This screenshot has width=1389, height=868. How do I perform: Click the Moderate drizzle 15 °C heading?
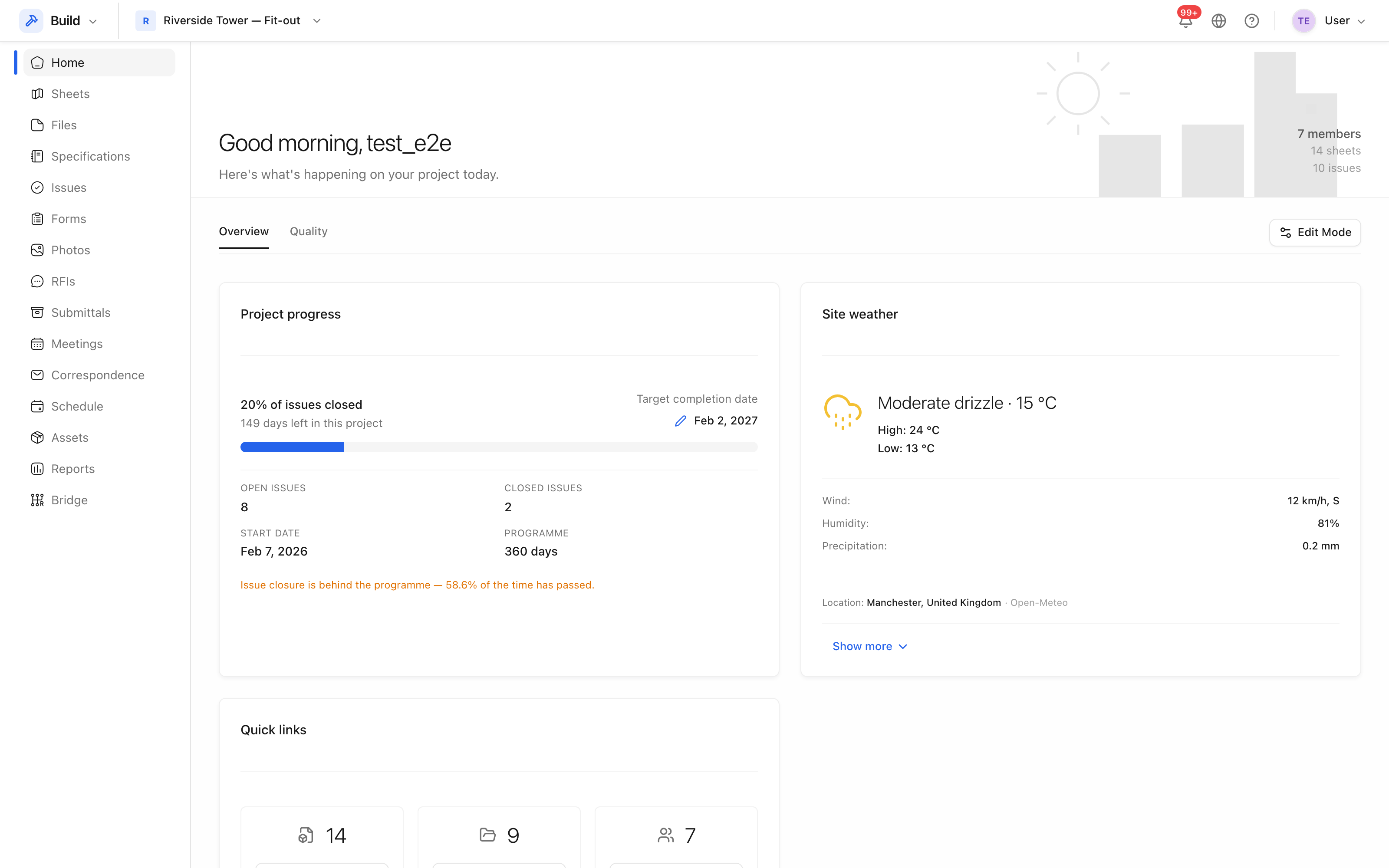click(967, 403)
